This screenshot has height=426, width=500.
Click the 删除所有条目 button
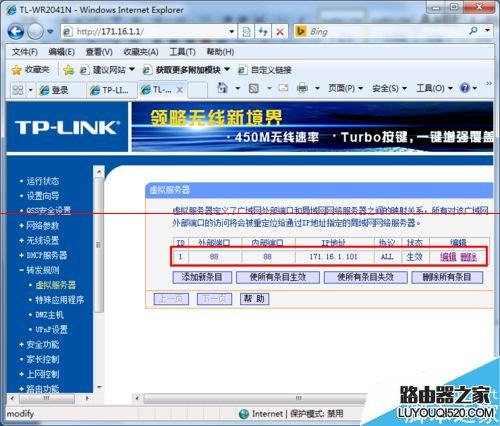[x=447, y=277]
